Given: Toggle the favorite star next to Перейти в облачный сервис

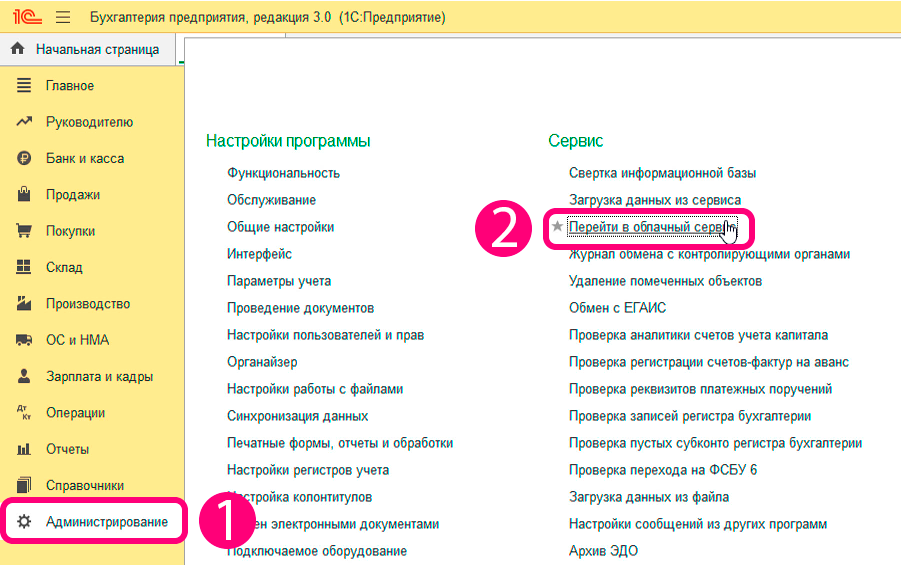Looking at the screenshot, I should point(557,226).
